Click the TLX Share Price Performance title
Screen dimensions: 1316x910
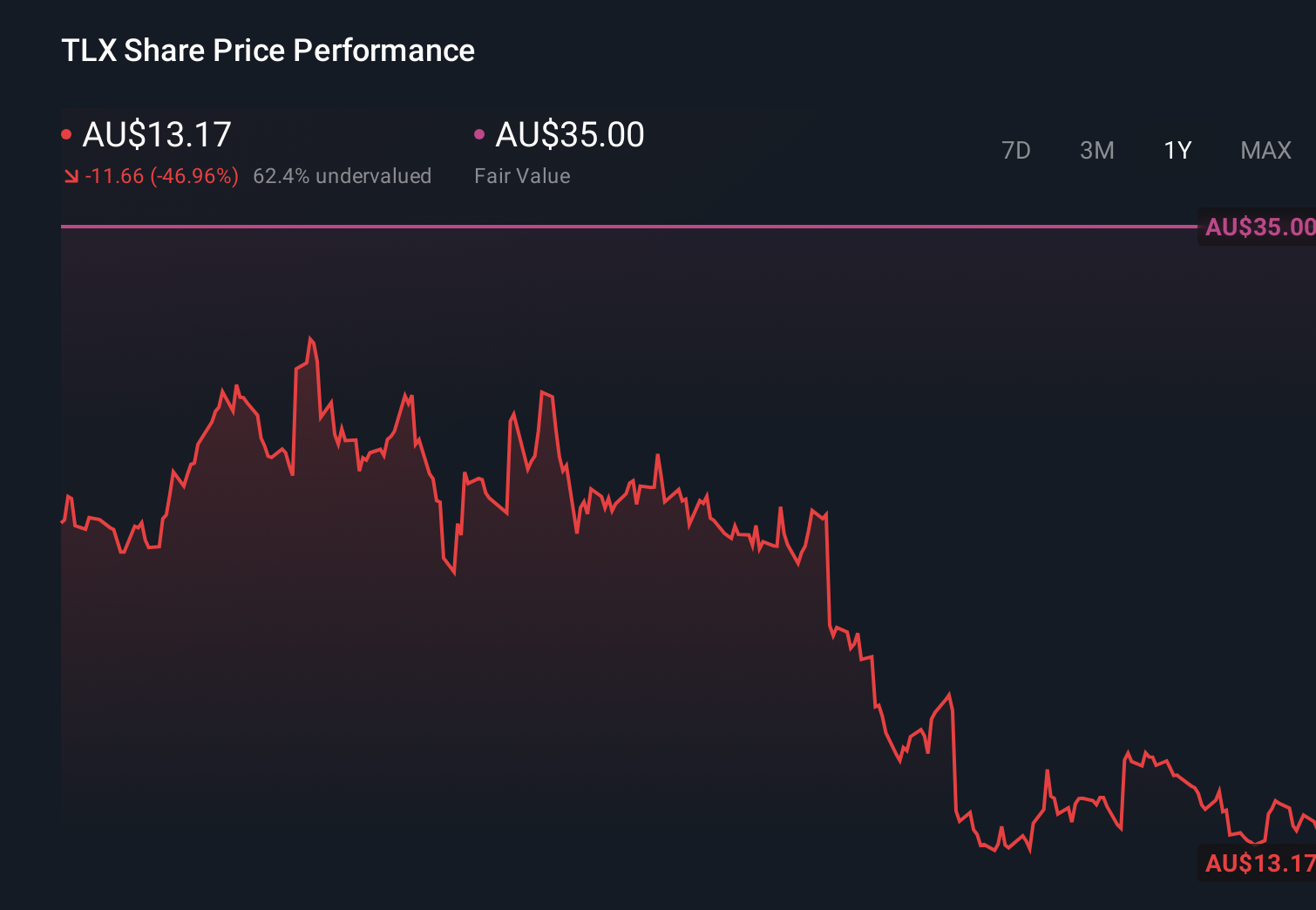(267, 51)
